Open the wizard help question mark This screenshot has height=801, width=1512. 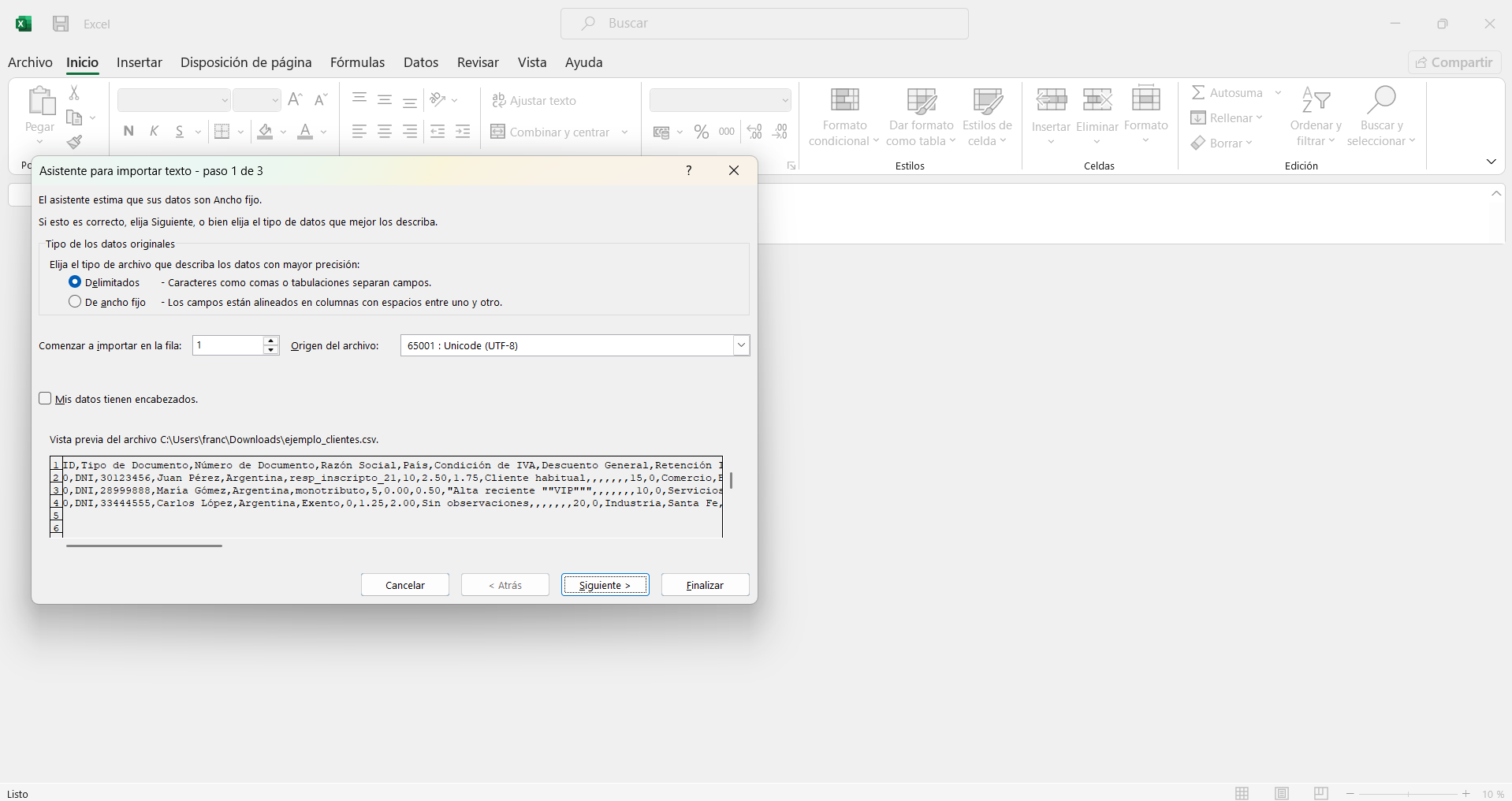(688, 170)
